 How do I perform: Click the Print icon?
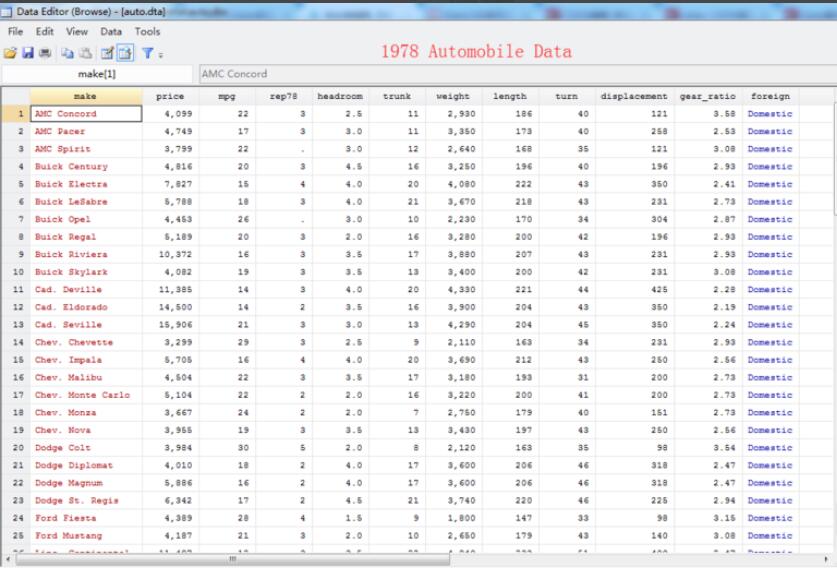(x=44, y=53)
